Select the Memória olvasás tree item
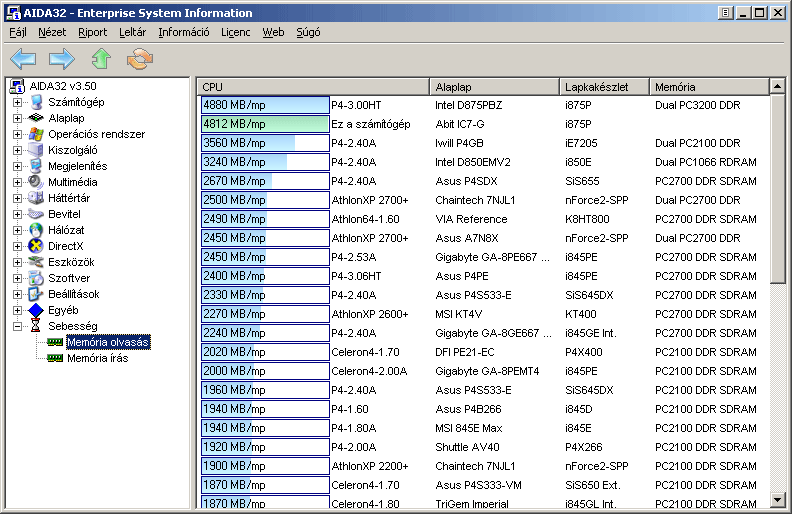The width and height of the screenshot is (792, 514). [x=108, y=342]
